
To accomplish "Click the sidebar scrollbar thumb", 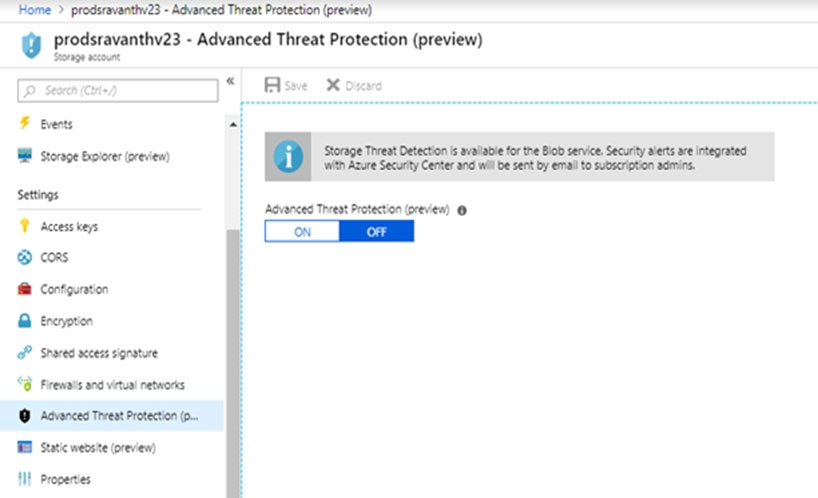I will [233, 362].
